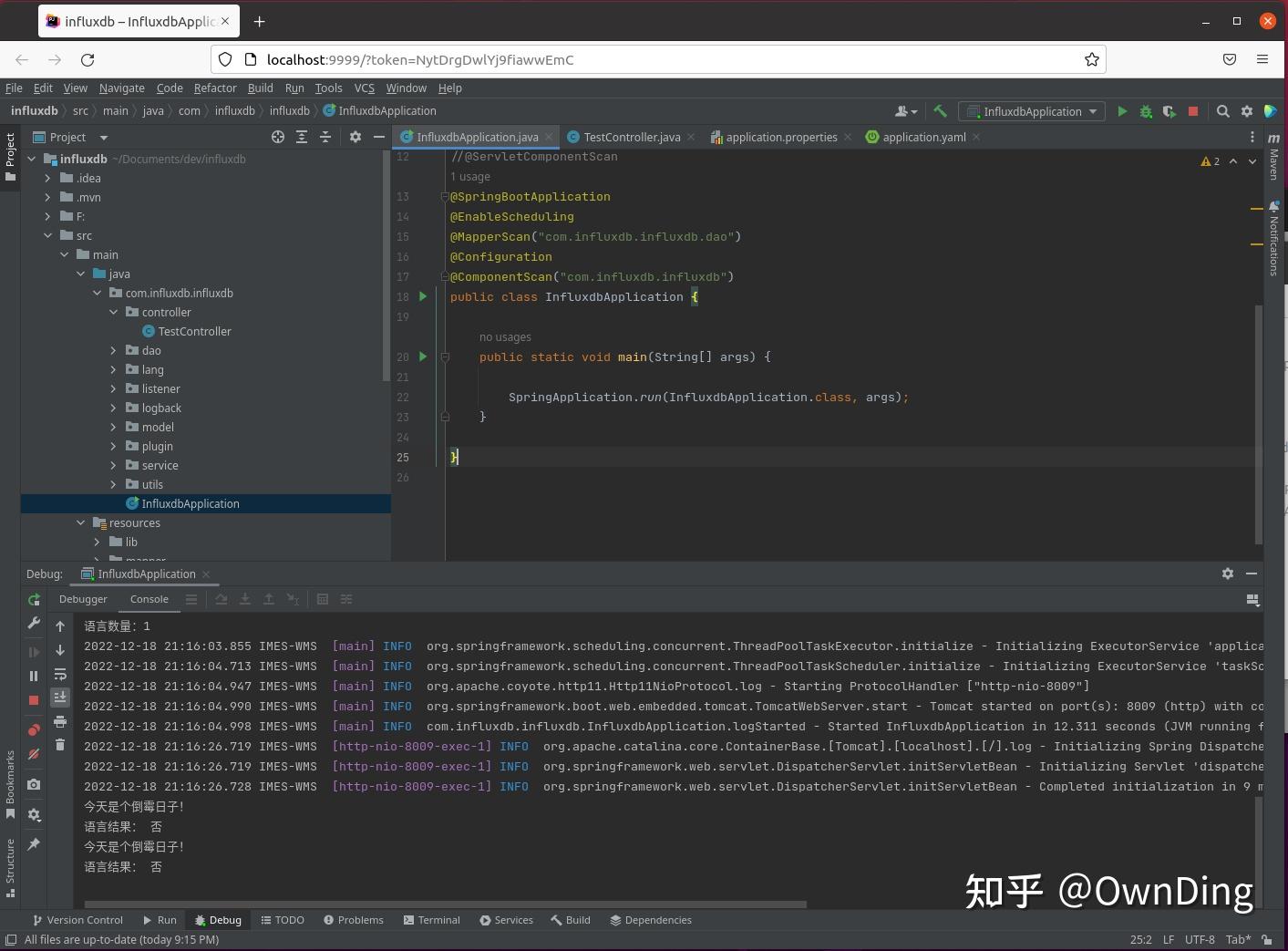Print the console output
1288x951 pixels.
pyautogui.click(x=60, y=721)
